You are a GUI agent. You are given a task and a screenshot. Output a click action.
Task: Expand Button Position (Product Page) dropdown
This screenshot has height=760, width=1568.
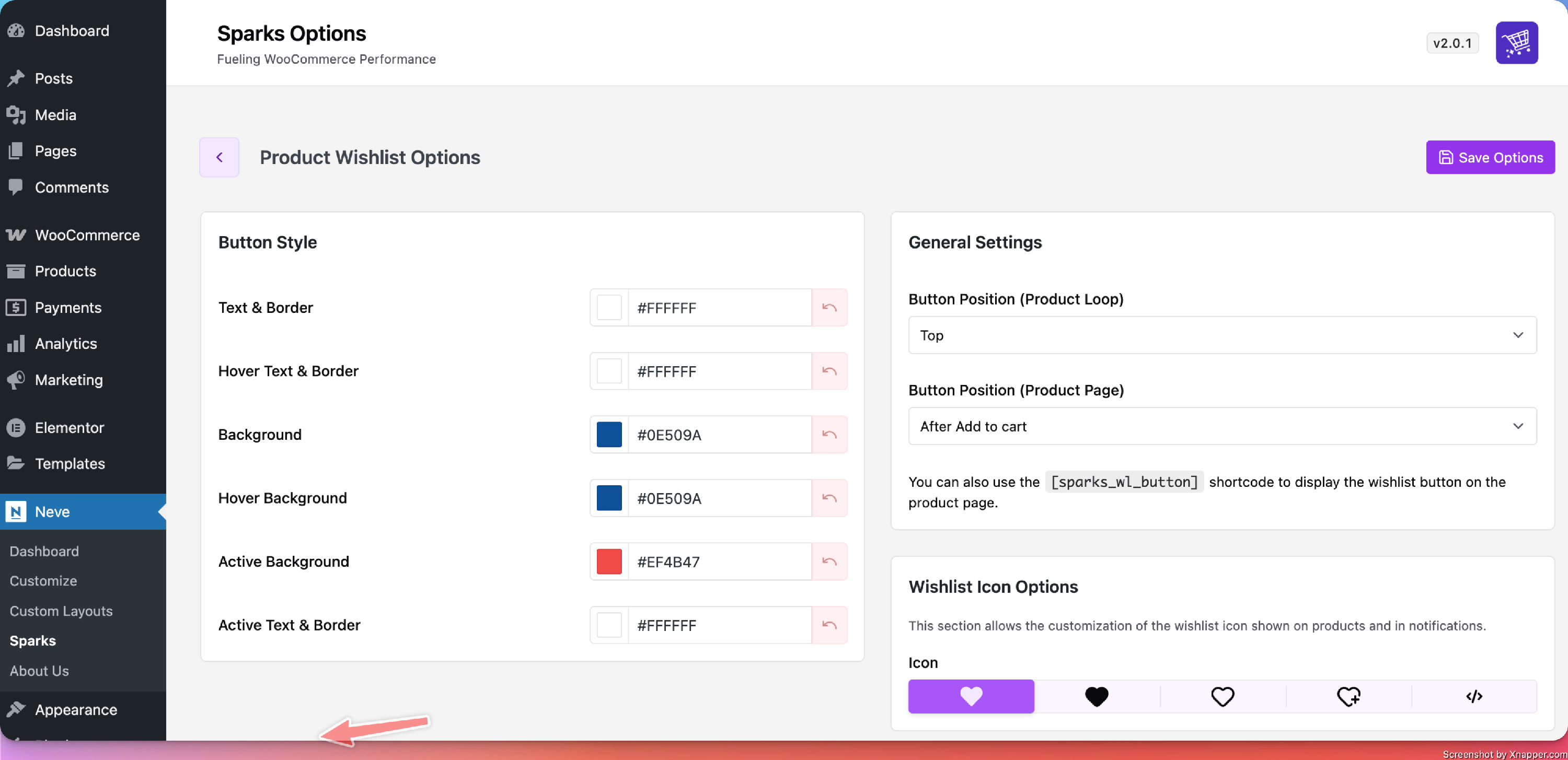pyautogui.click(x=1221, y=426)
